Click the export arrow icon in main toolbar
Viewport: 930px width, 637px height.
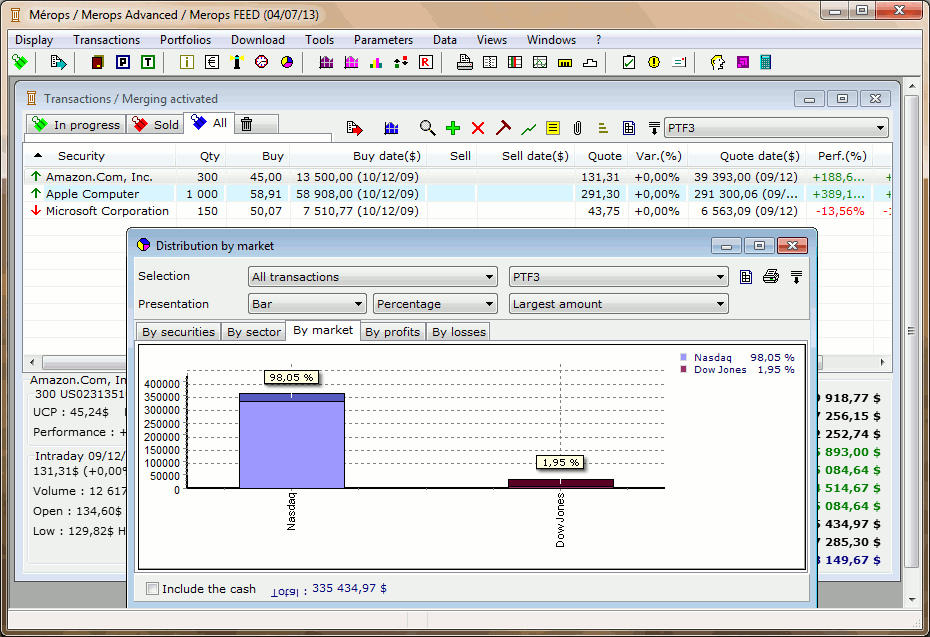click(58, 62)
